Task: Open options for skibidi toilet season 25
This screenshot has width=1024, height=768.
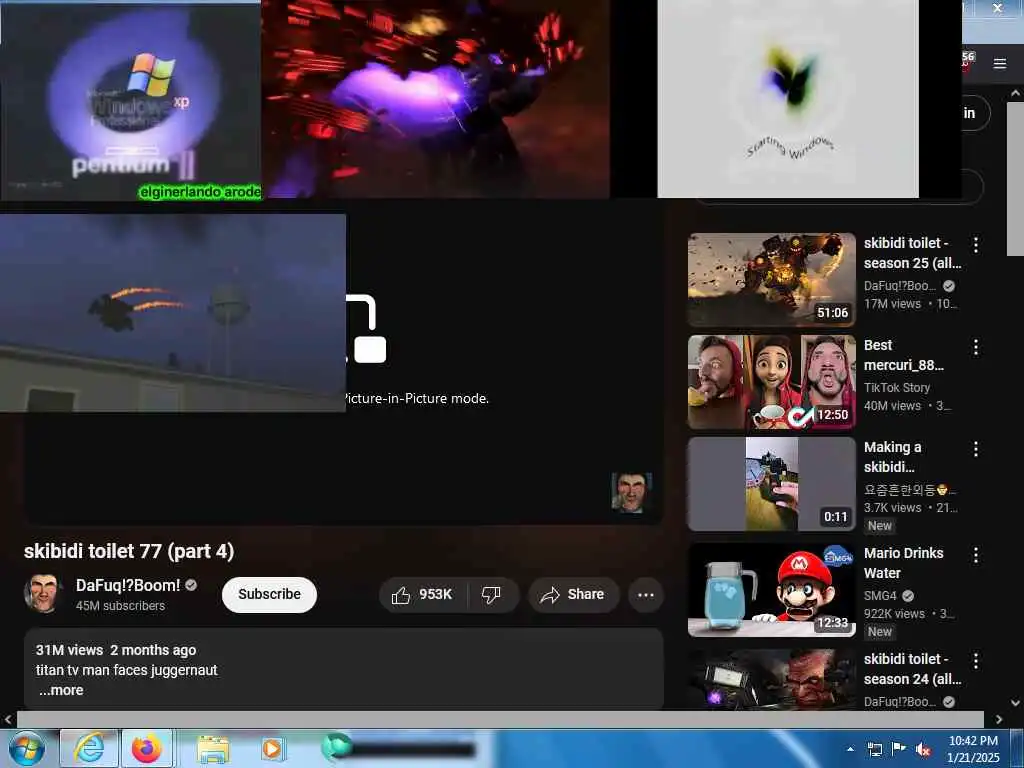Action: [976, 245]
